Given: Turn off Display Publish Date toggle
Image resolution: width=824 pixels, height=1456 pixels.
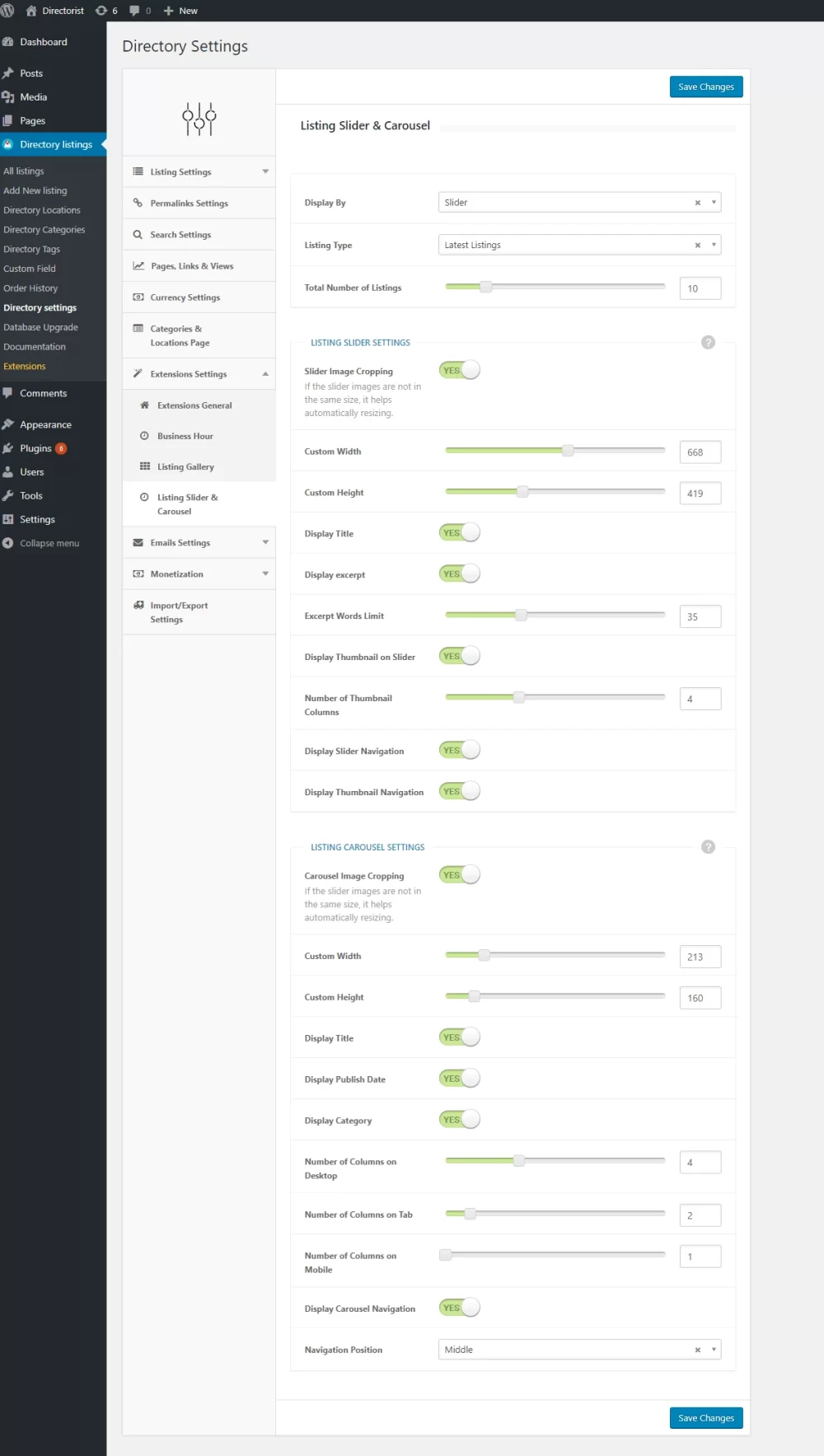Looking at the screenshot, I should click(459, 1079).
